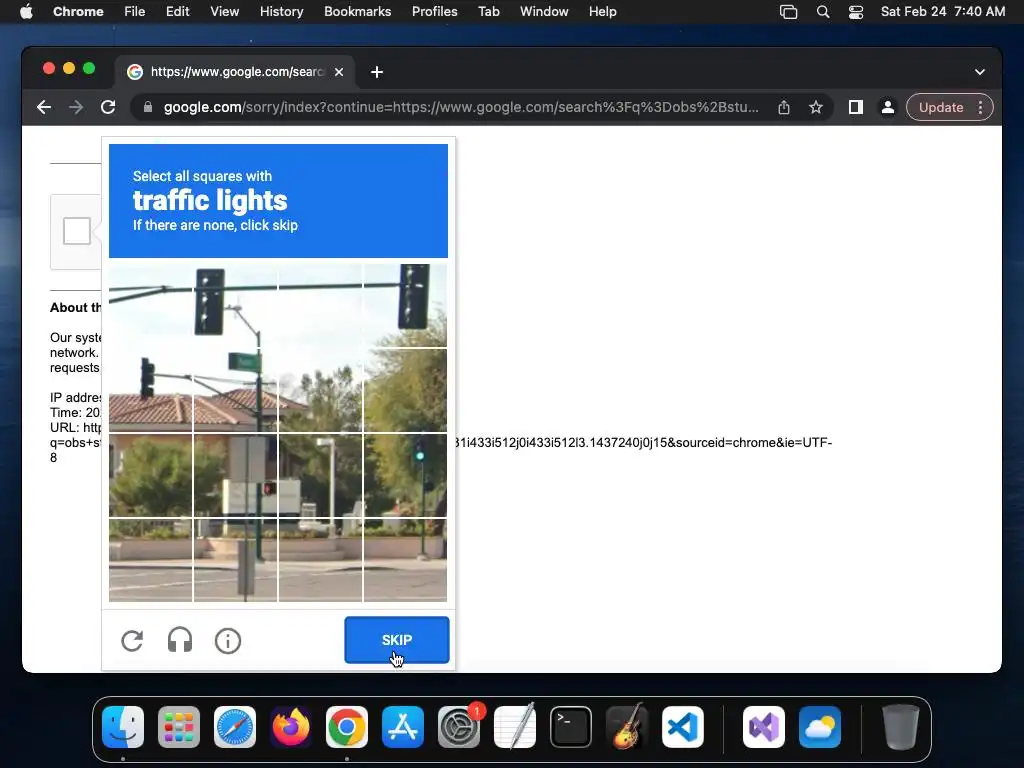This screenshot has height=768, width=1024.
Task: Reload the page in Chrome toolbar
Action: [x=108, y=107]
